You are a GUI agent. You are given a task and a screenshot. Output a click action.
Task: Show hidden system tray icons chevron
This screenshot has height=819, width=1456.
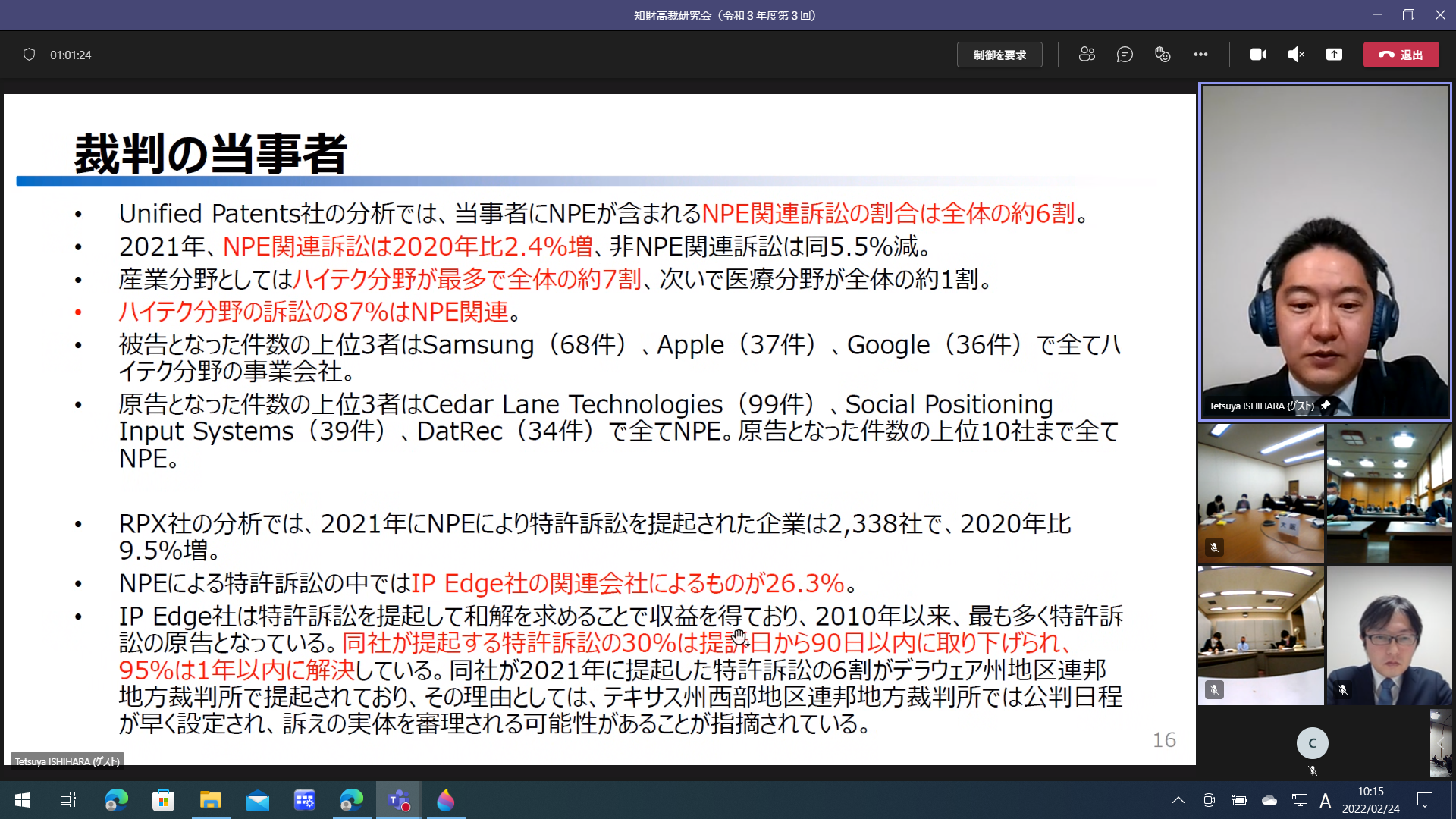coord(1178,800)
